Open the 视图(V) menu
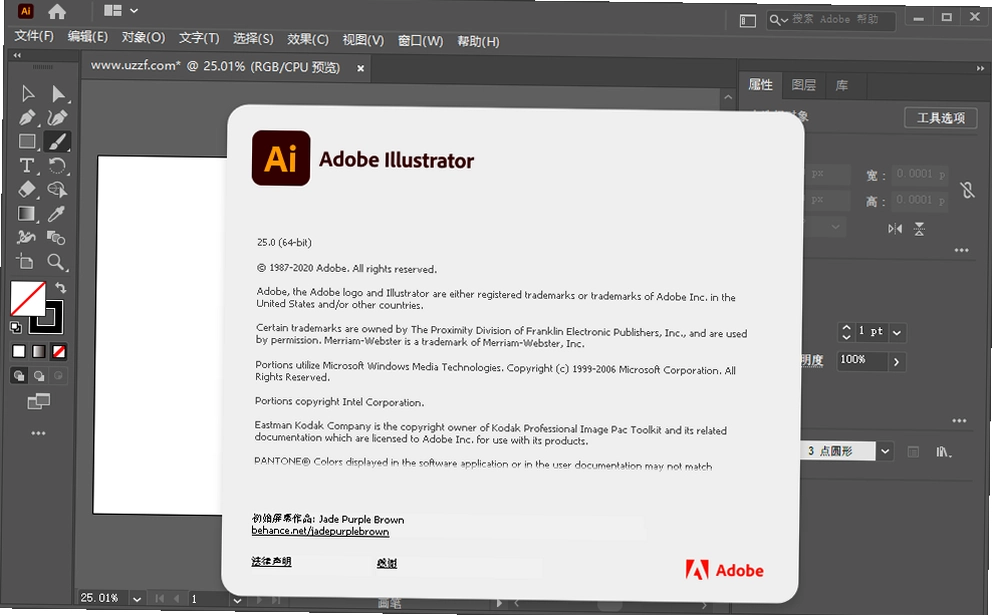The image size is (992, 615). coord(363,40)
